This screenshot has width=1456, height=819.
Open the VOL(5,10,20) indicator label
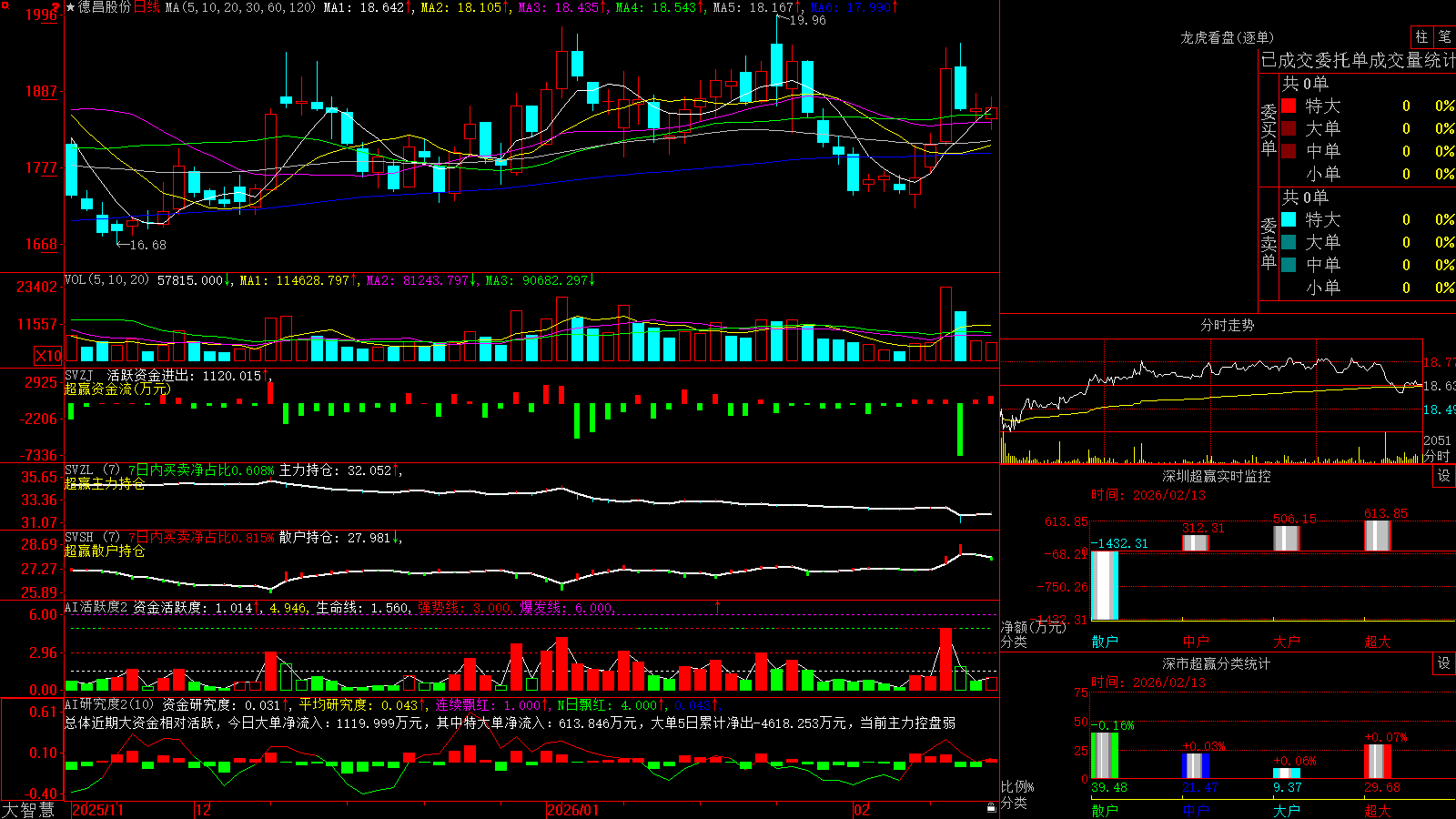[106, 280]
